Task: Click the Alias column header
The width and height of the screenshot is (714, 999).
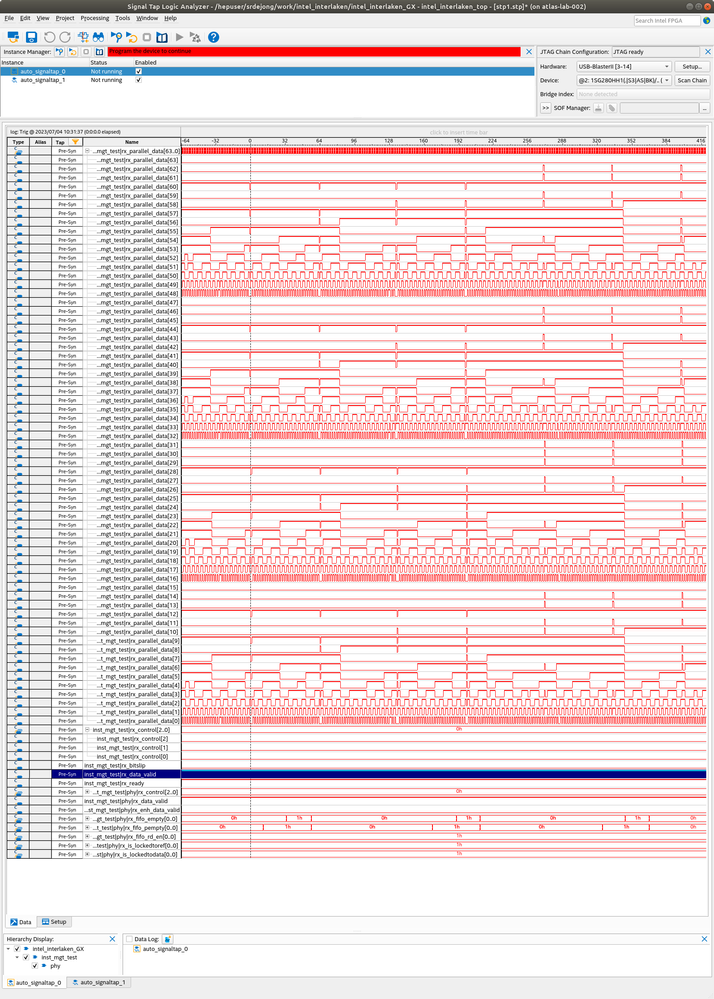Action: (40, 142)
